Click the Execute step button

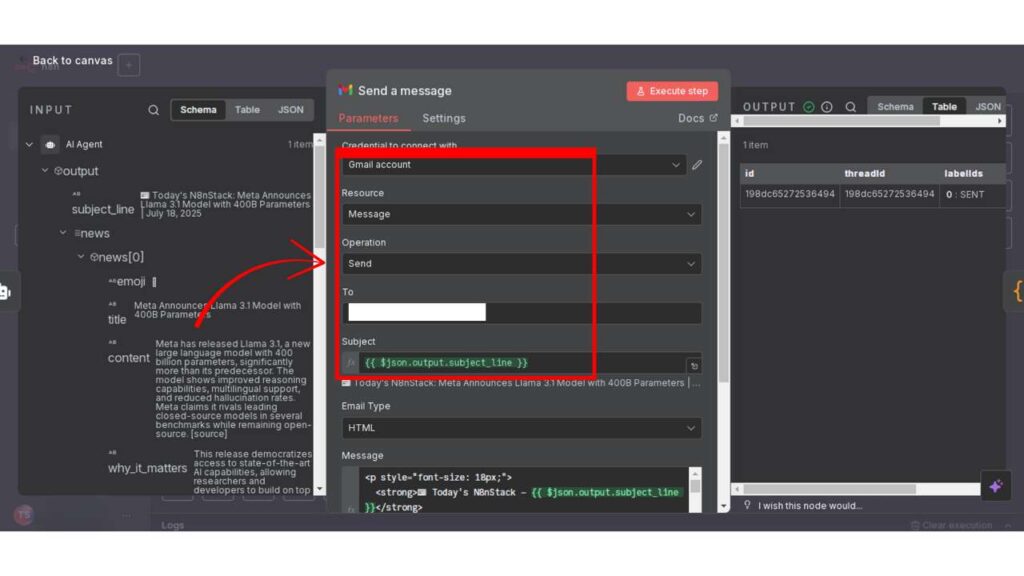[x=672, y=91]
